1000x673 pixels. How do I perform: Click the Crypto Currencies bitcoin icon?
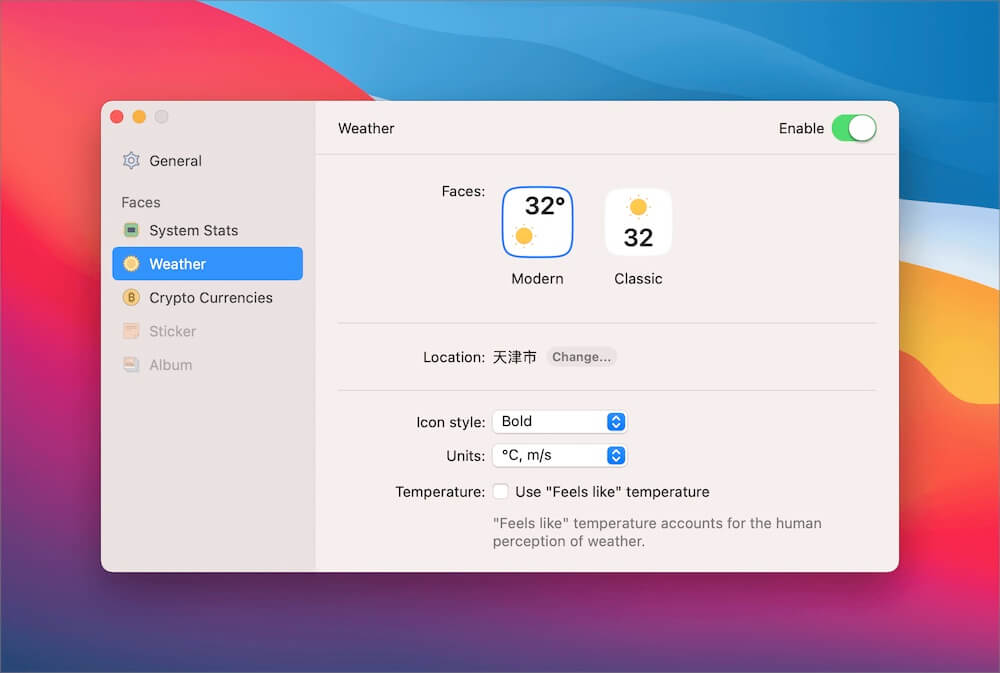click(x=131, y=298)
